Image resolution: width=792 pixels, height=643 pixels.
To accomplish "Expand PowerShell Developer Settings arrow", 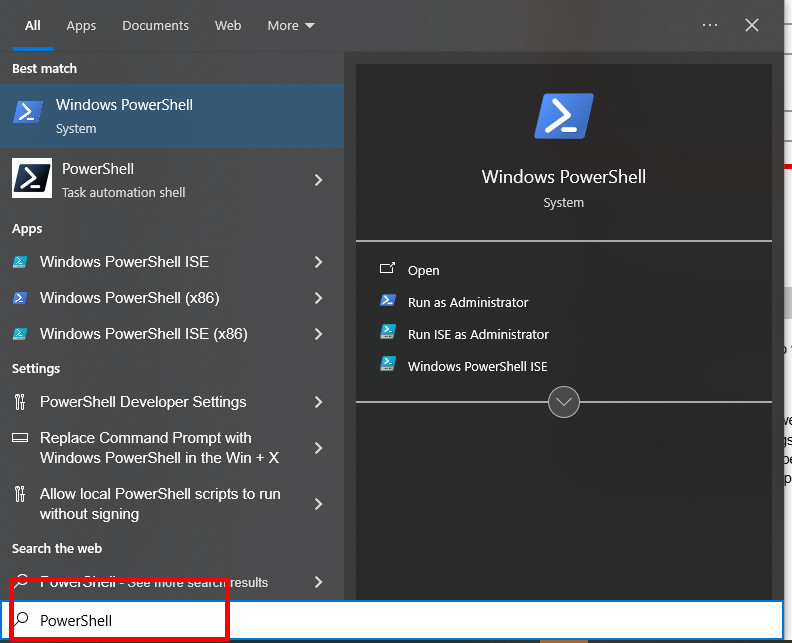I will [x=318, y=402].
